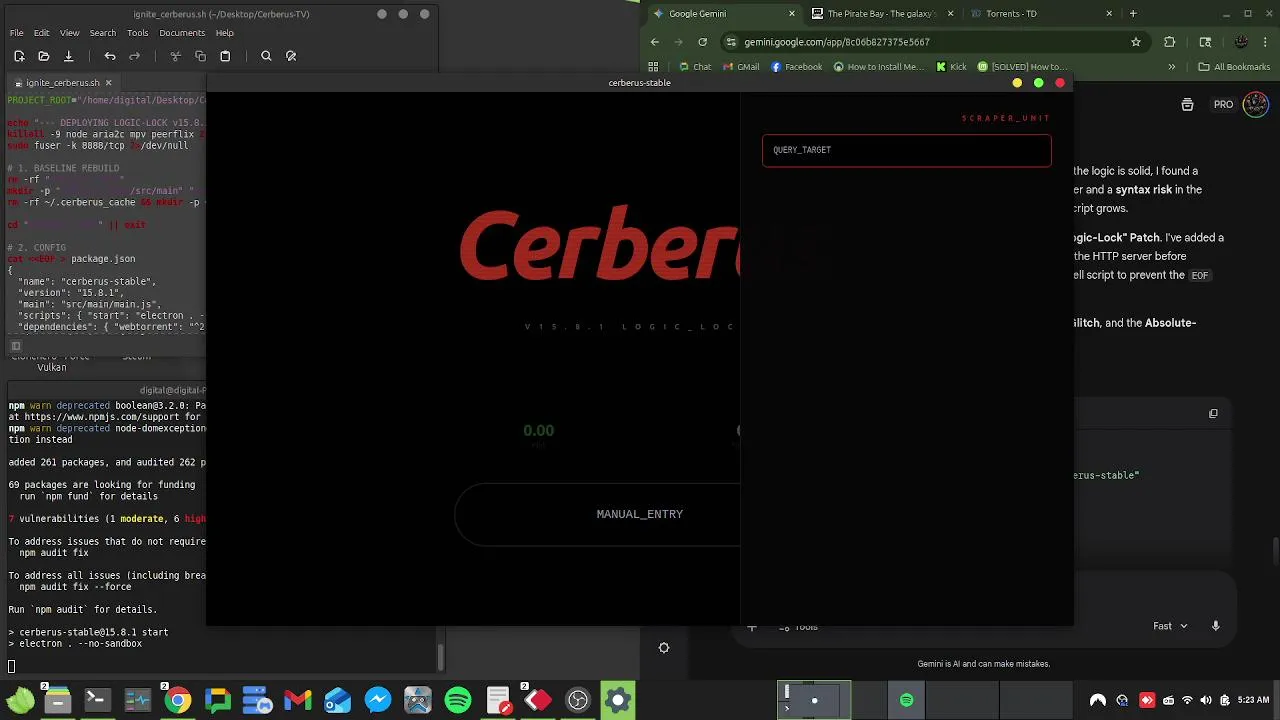Save the ignite_cerberus.sh document
The width and height of the screenshot is (1280, 720).
(68, 56)
